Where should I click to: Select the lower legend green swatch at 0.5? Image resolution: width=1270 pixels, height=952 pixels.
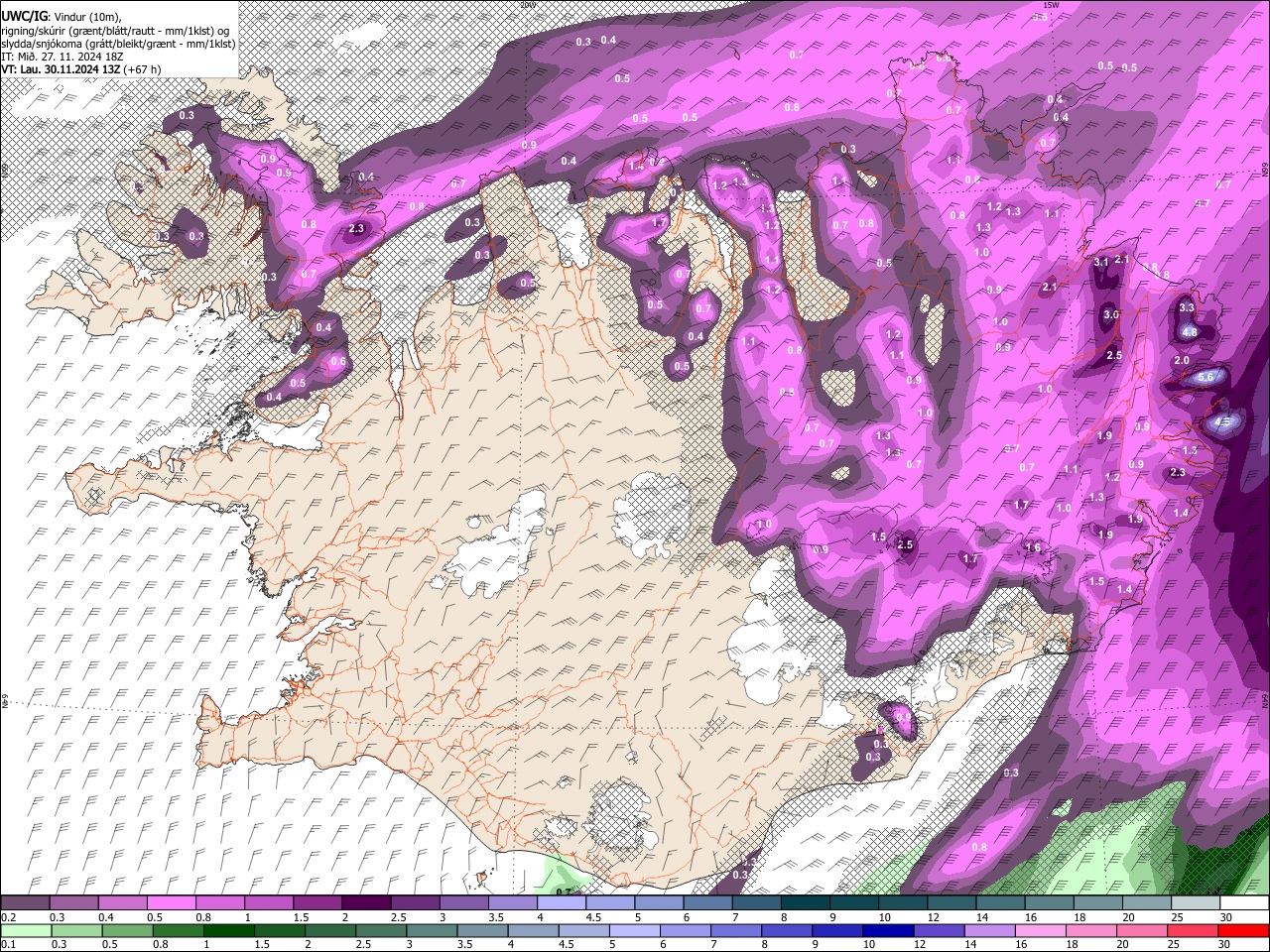(x=127, y=931)
